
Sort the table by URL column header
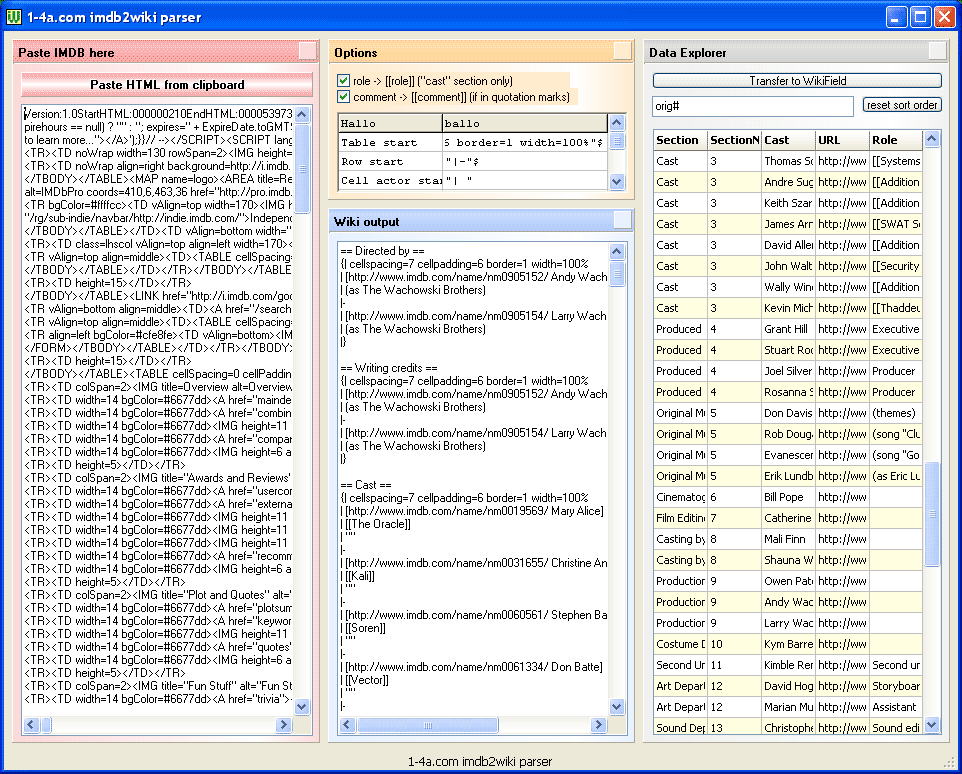click(842, 140)
